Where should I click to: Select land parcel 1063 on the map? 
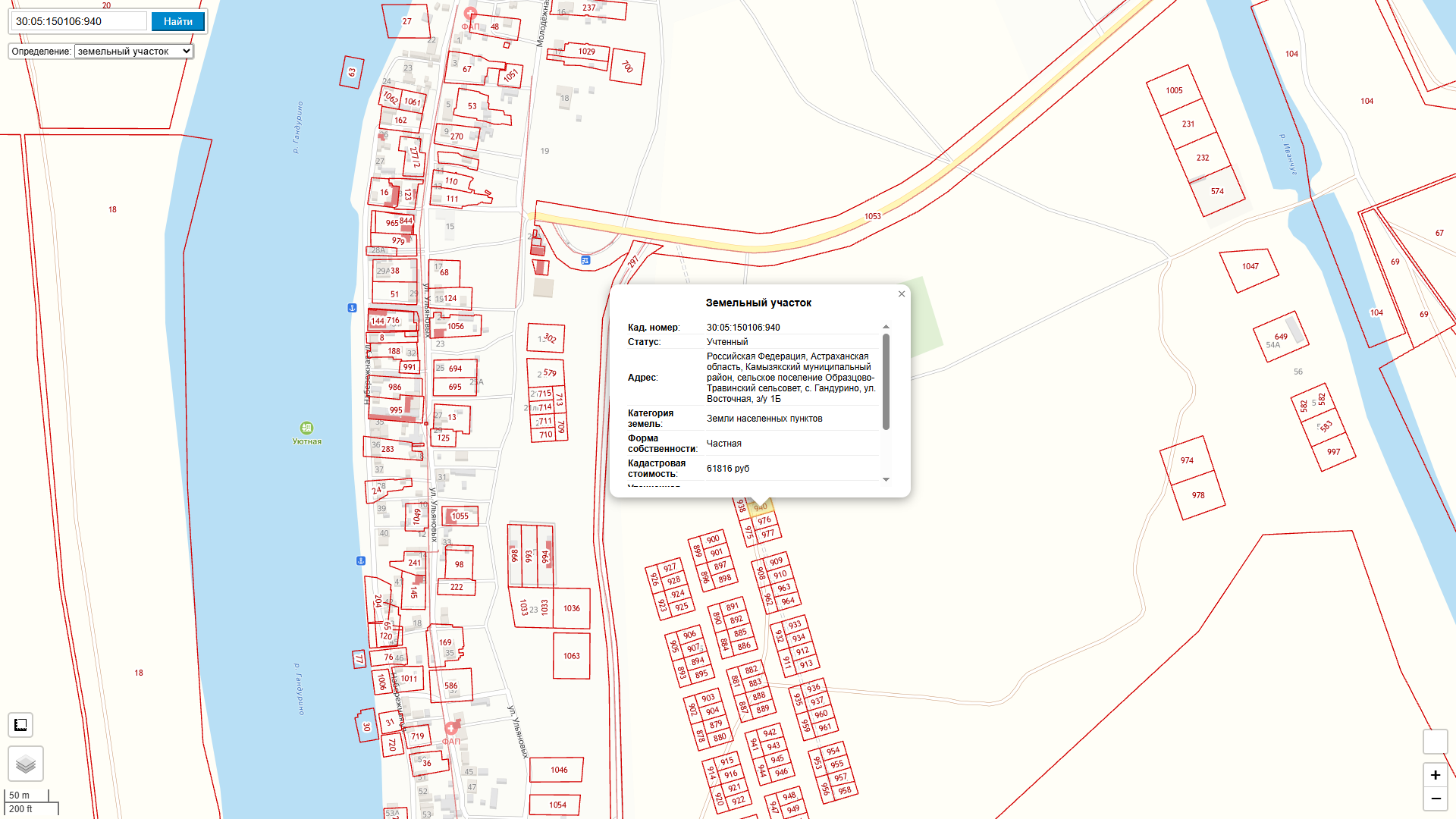point(571,656)
